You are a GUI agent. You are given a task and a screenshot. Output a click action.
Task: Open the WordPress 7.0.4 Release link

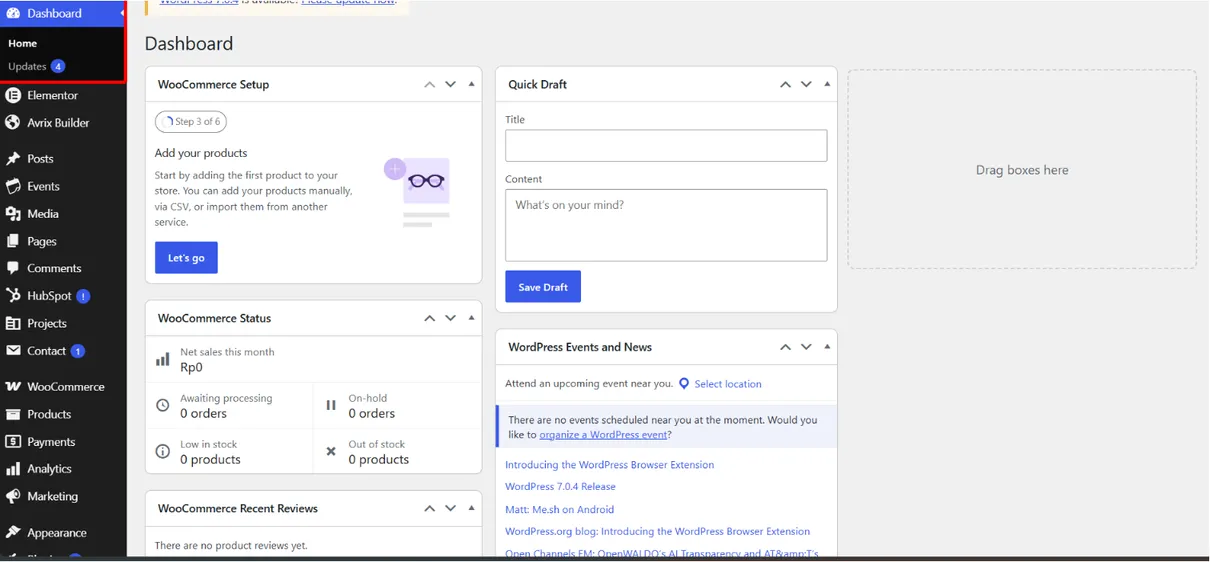560,487
